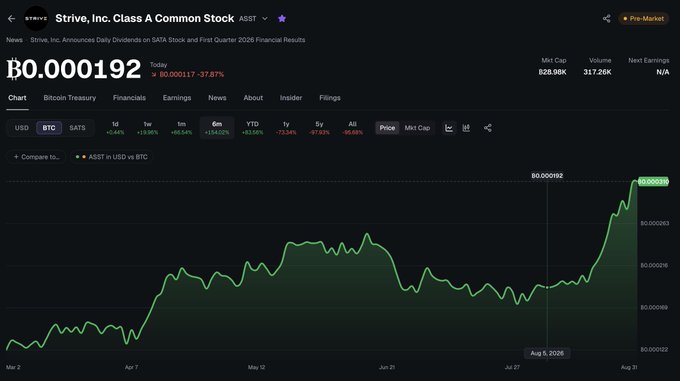Click the Next Earnings N/A value

(663, 72)
